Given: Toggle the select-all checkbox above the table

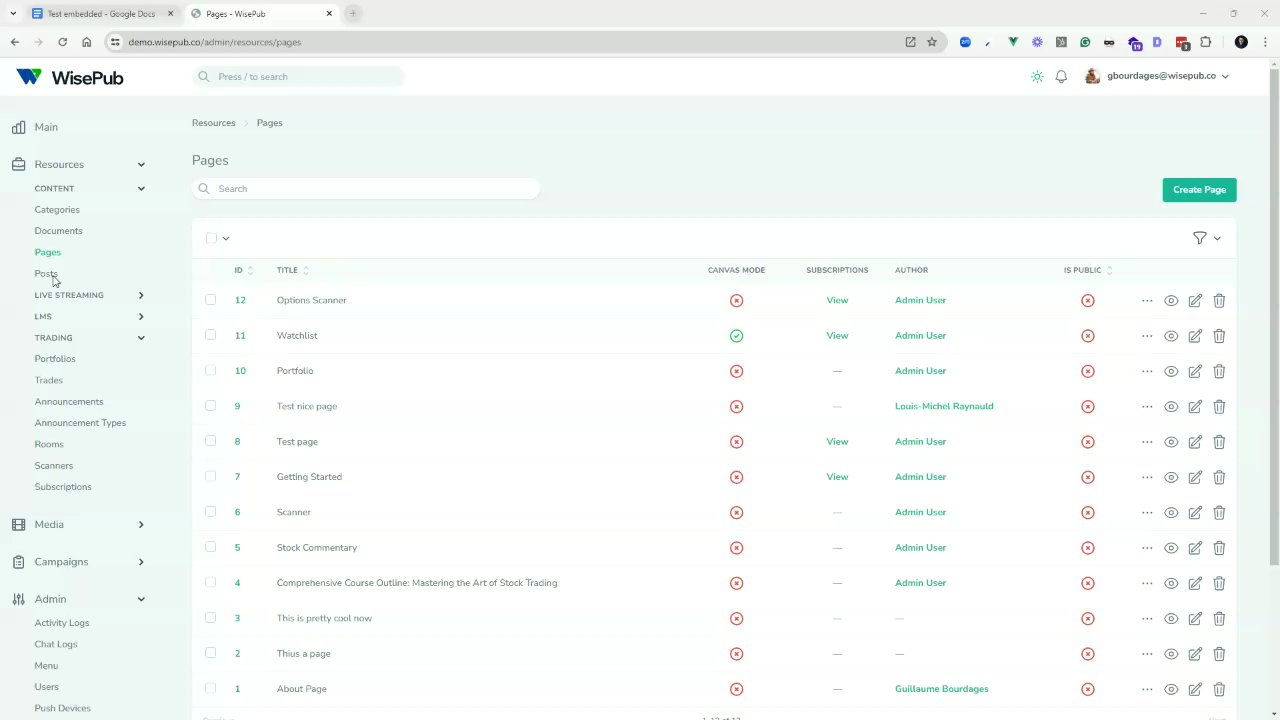Looking at the screenshot, I should coord(211,238).
